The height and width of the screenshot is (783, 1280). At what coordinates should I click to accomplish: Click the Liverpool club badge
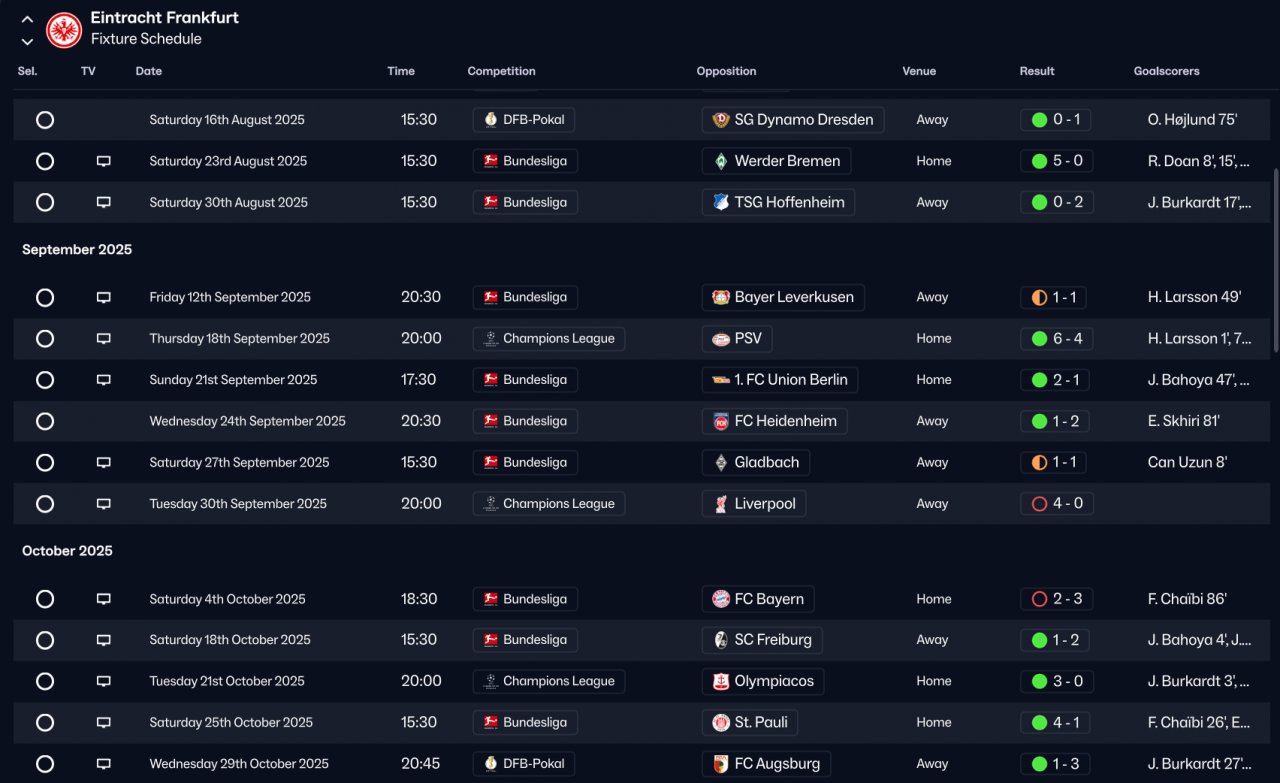(720, 504)
